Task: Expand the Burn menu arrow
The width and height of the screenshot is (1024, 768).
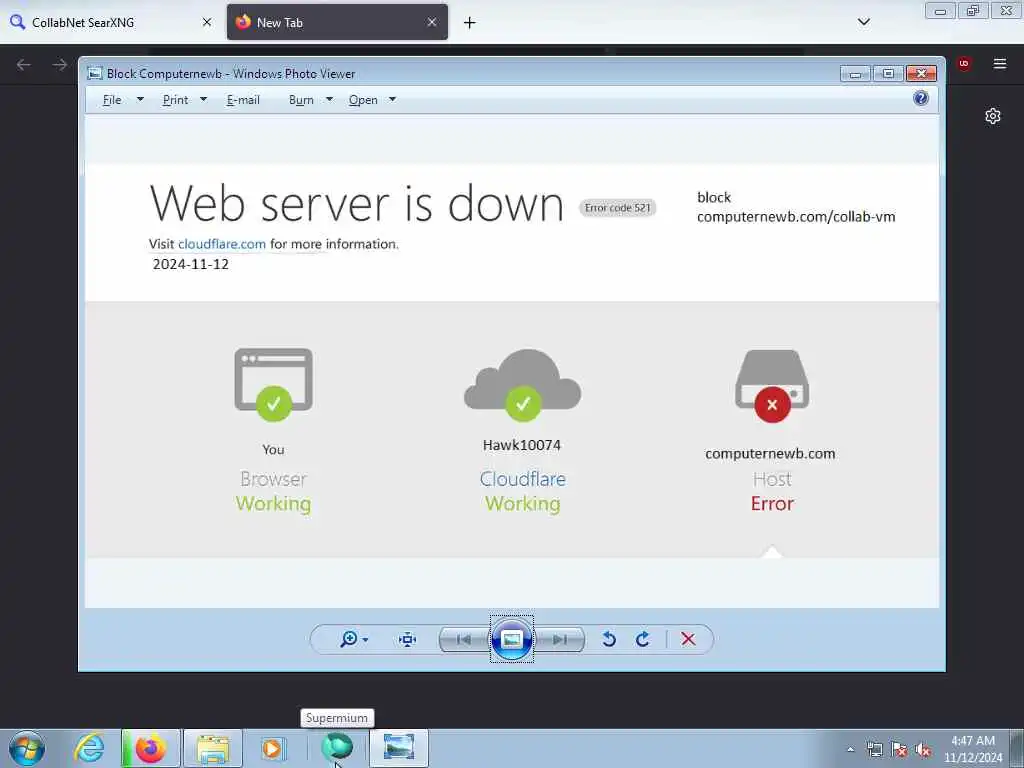Action: tap(329, 99)
